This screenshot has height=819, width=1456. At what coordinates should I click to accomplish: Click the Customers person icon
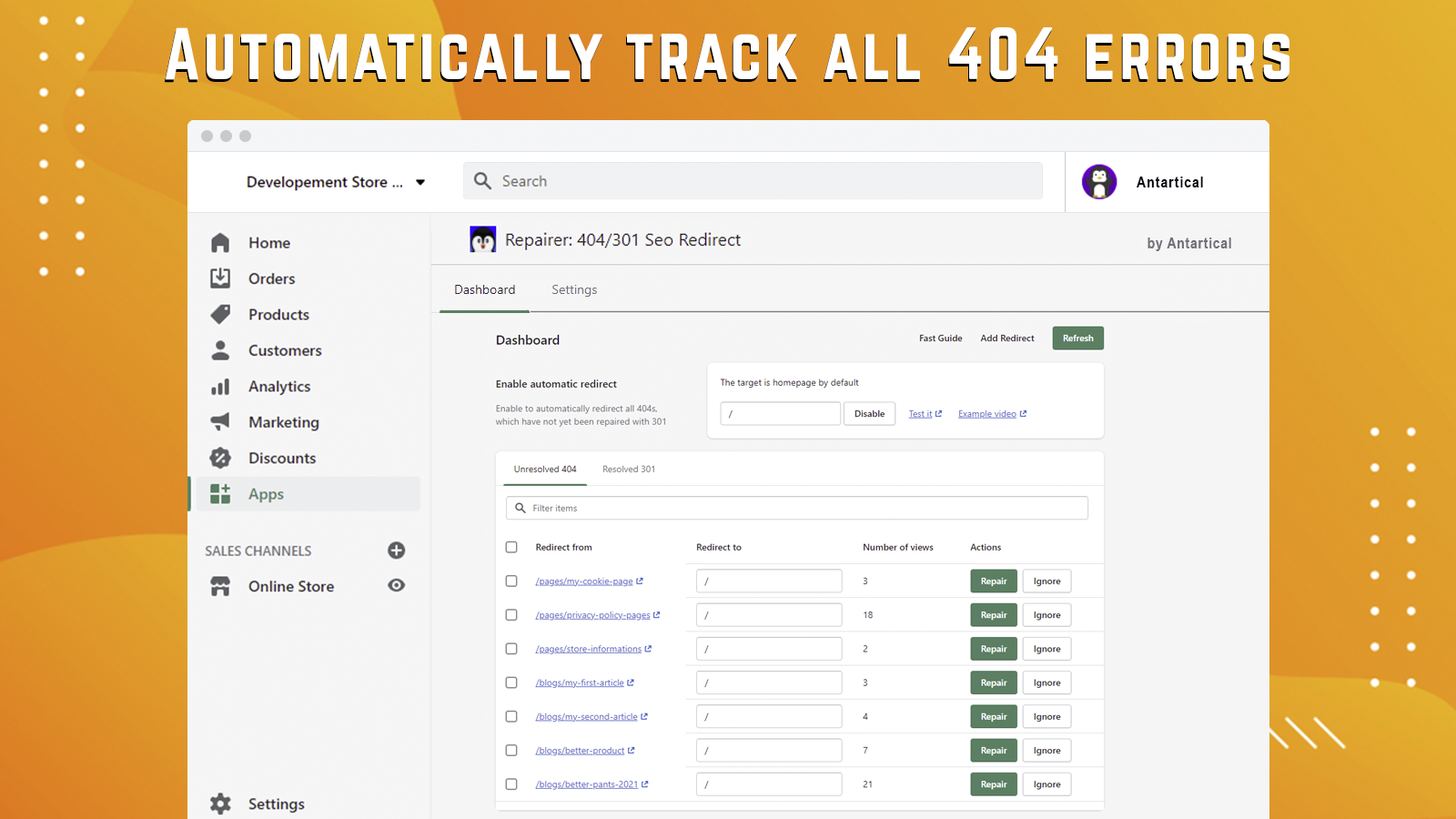coord(220,350)
